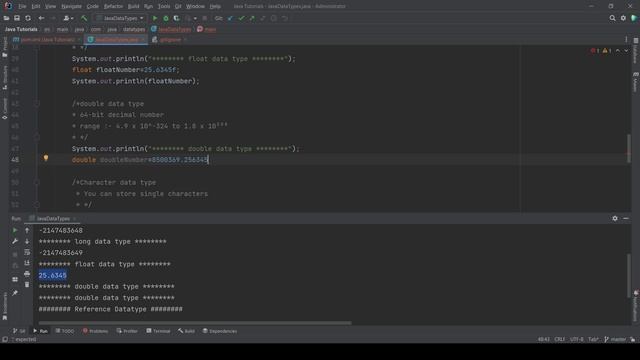Click the Open folder icon in toolbar

click(6, 18)
